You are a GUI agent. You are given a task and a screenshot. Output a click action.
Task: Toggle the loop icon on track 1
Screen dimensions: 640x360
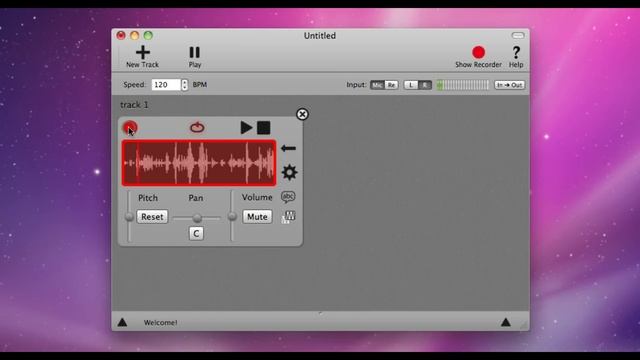pos(197,127)
